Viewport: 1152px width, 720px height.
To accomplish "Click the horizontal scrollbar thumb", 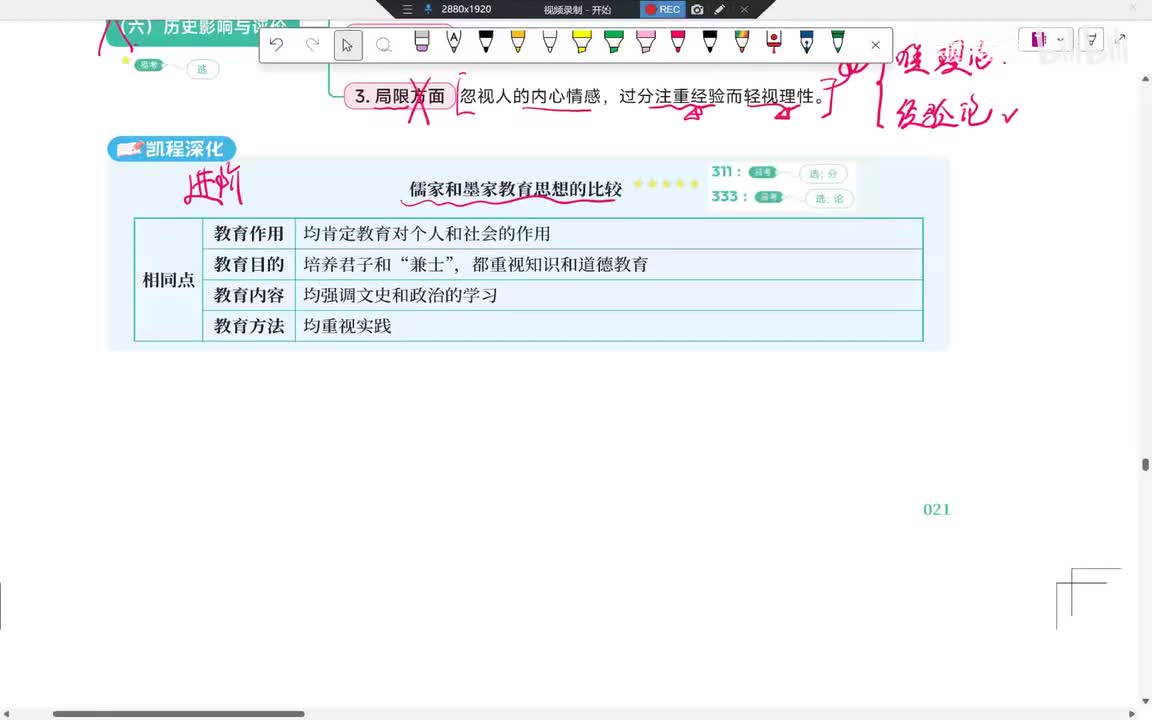I will 179,713.
